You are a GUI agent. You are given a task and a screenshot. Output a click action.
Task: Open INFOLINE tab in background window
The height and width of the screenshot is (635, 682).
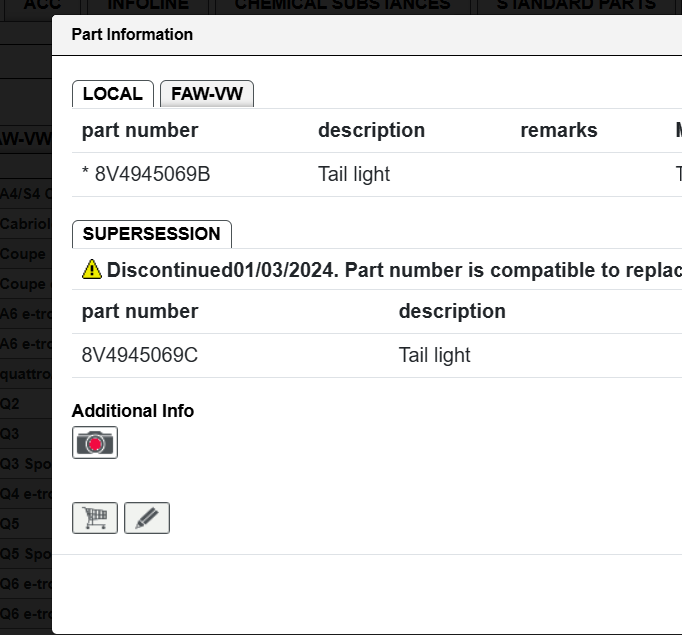click(148, 5)
